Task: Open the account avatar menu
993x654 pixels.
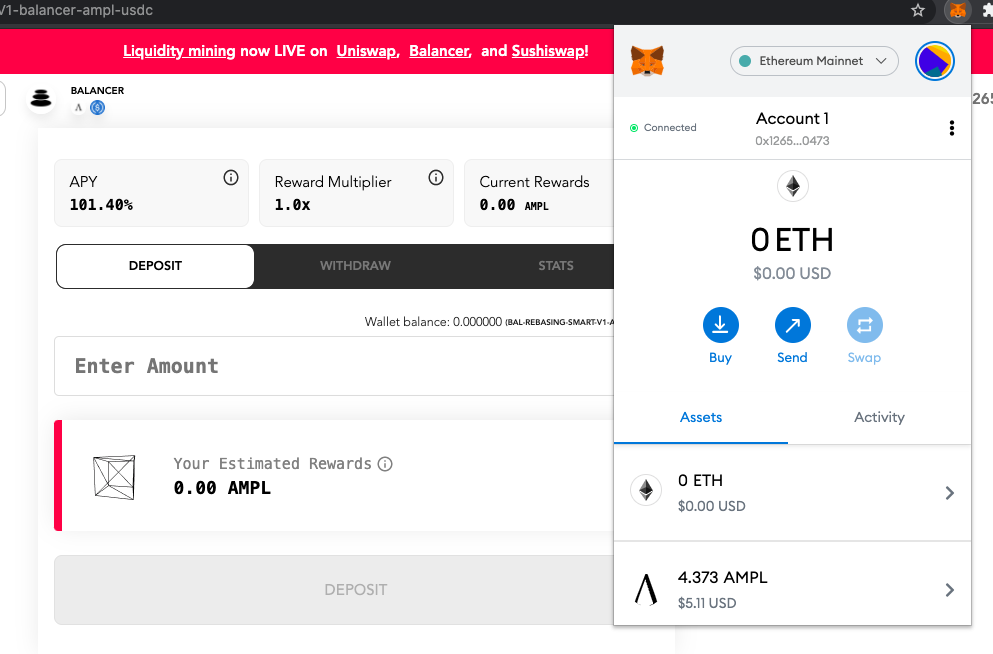Action: [935, 61]
